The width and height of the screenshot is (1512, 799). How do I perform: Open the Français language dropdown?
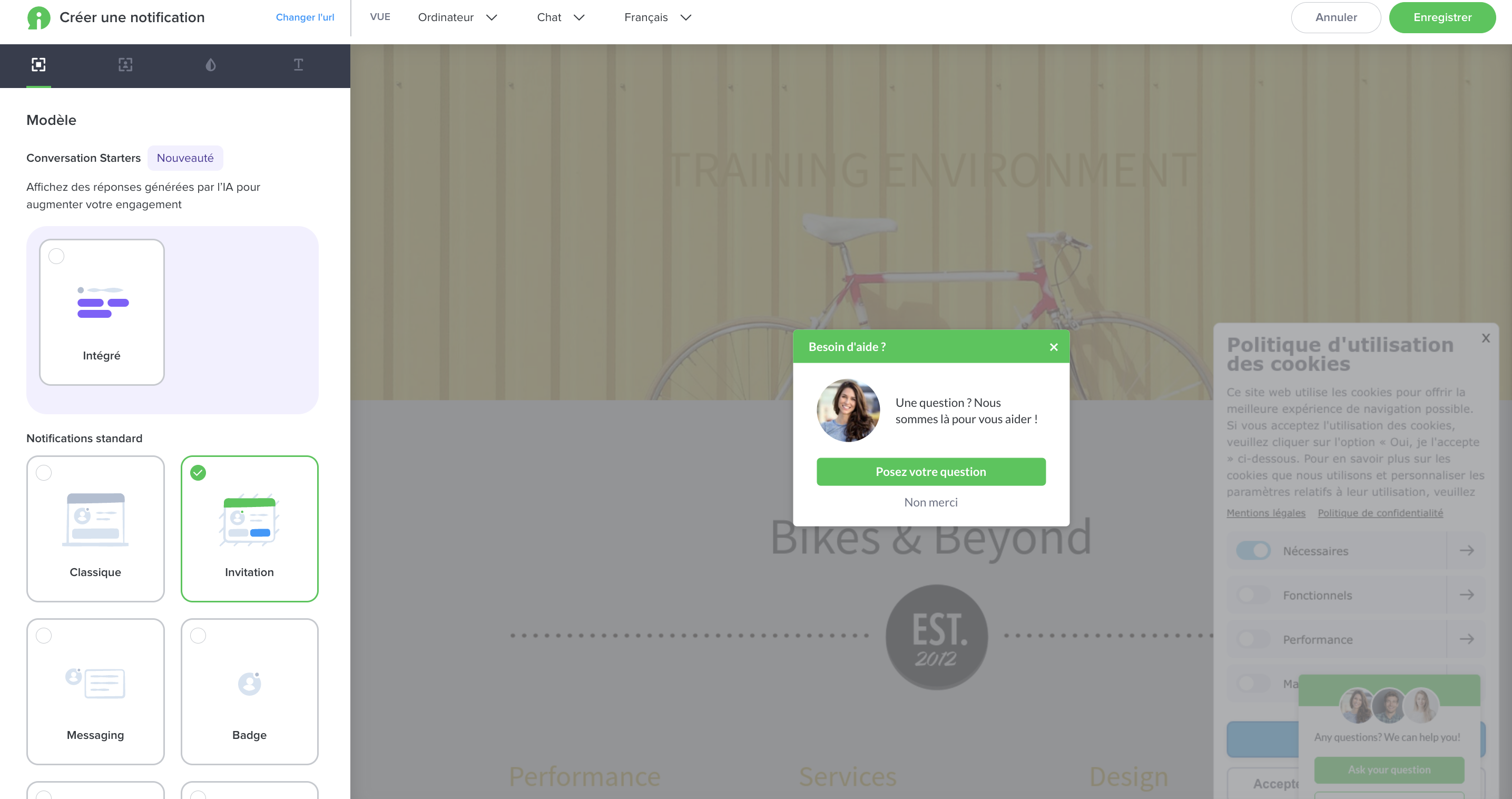(x=657, y=17)
